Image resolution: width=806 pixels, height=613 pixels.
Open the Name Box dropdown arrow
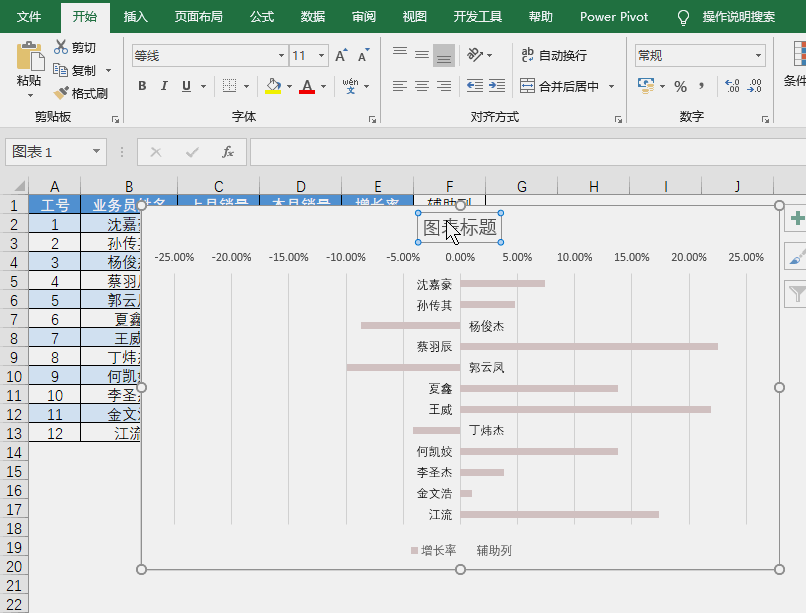pos(96,152)
